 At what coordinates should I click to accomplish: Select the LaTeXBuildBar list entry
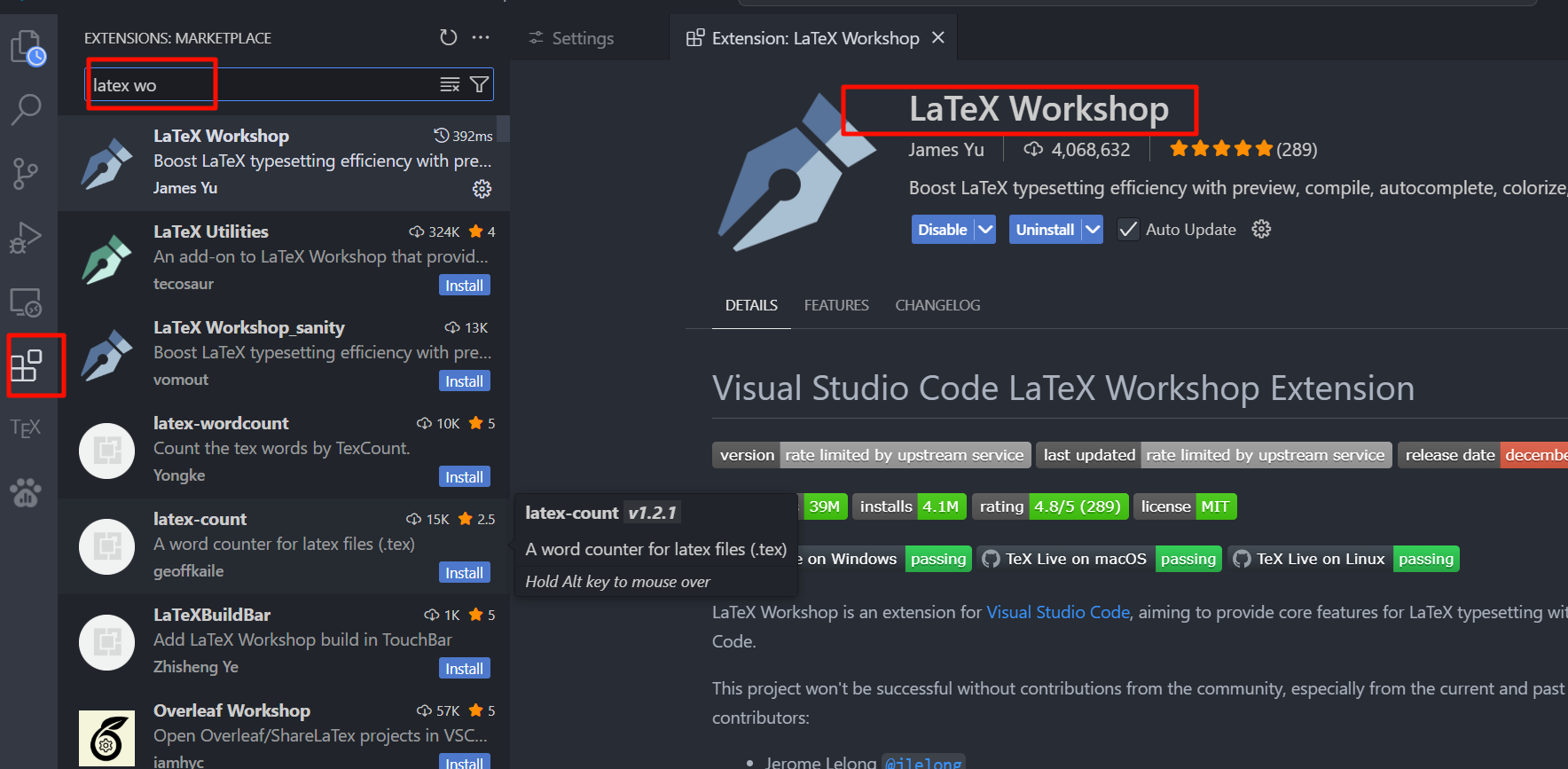[284, 641]
